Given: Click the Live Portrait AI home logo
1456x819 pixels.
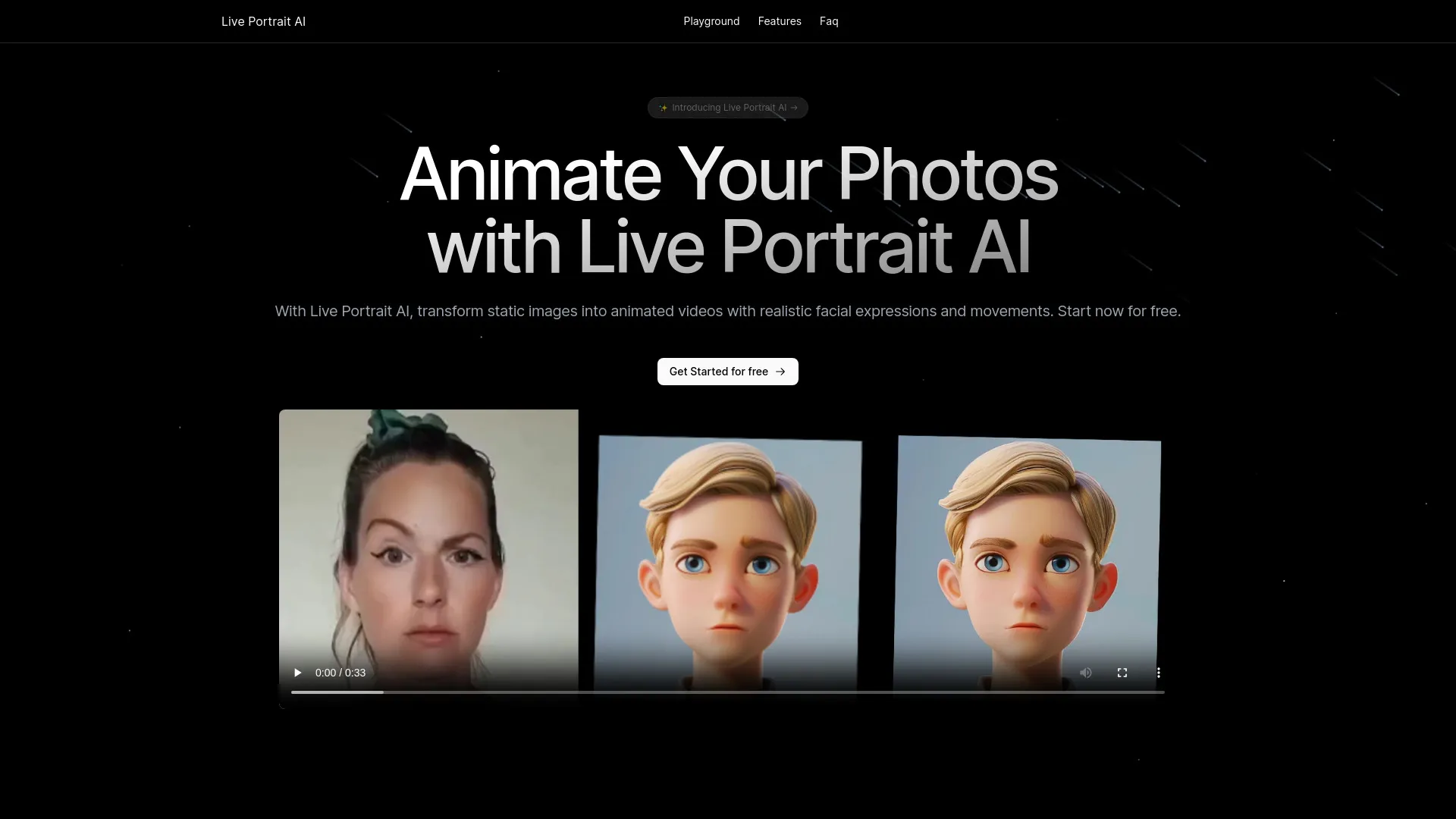Looking at the screenshot, I should [263, 20].
